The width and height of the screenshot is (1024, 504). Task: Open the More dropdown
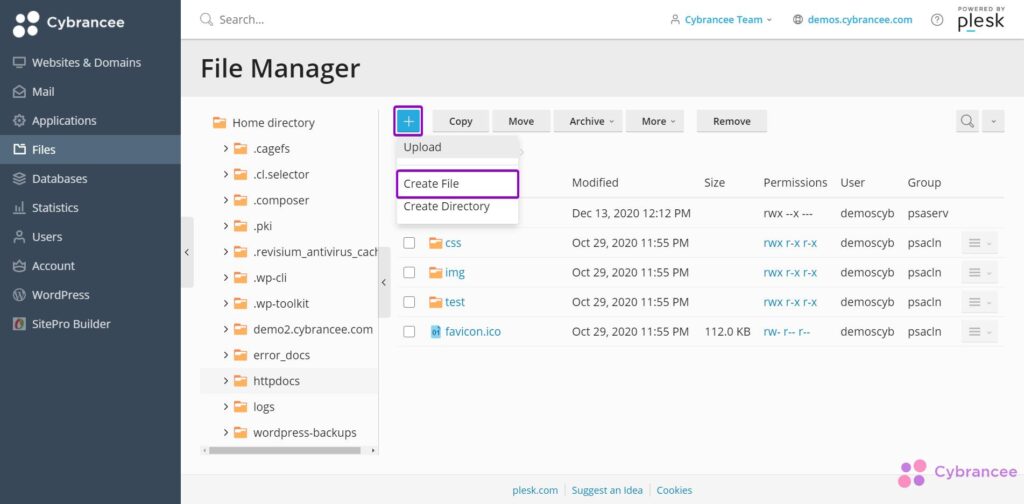[x=654, y=121]
